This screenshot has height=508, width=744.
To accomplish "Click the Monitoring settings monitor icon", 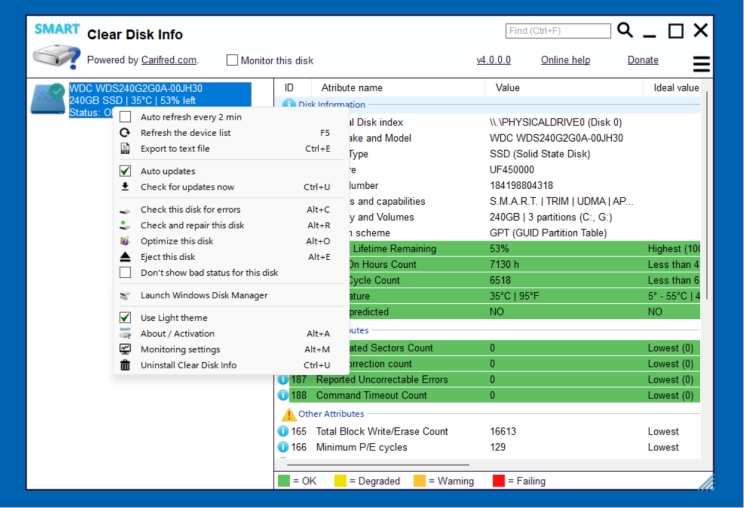I will pos(125,349).
